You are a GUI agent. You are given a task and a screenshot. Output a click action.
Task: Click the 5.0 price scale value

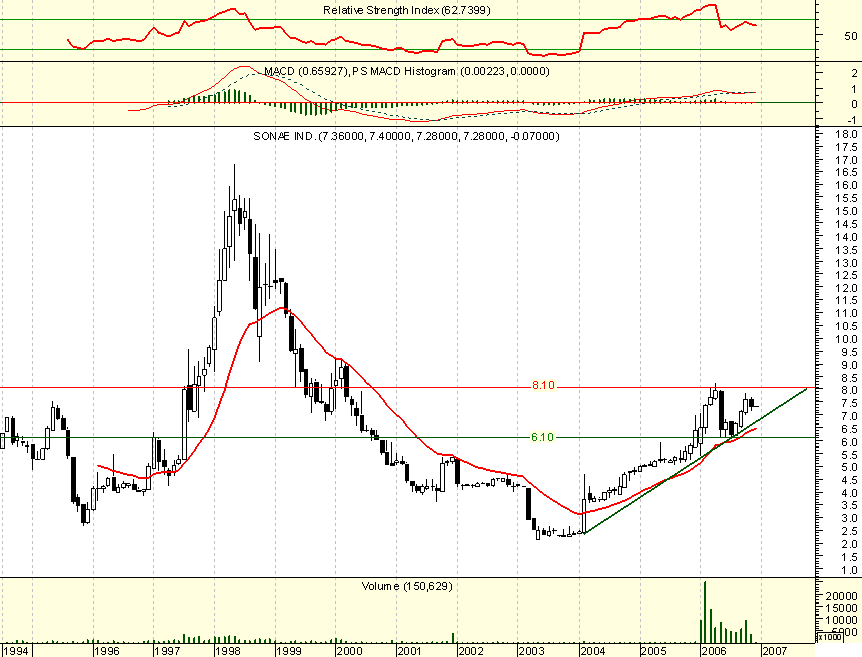point(850,467)
